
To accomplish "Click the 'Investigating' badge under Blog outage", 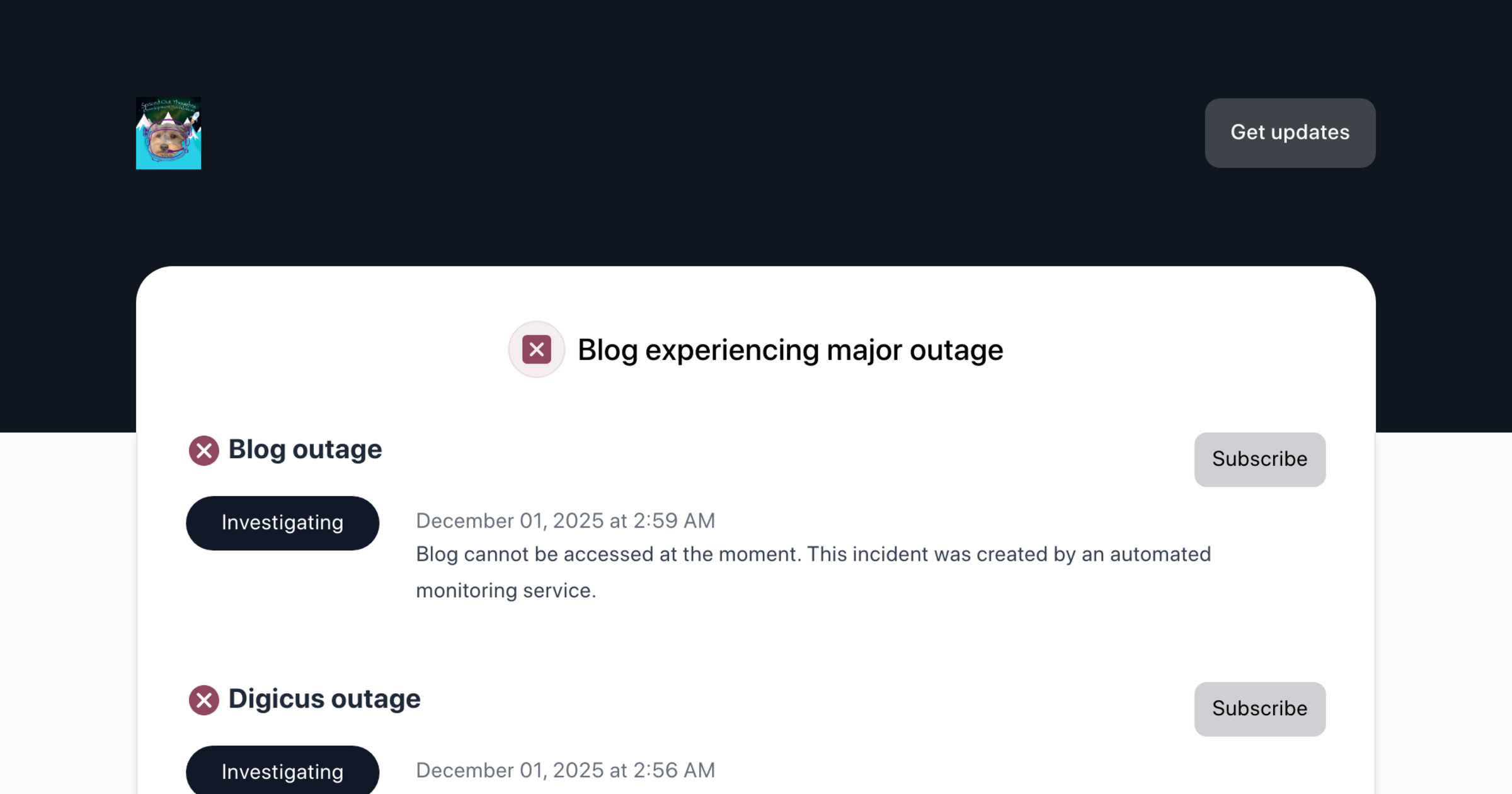I will point(282,522).
